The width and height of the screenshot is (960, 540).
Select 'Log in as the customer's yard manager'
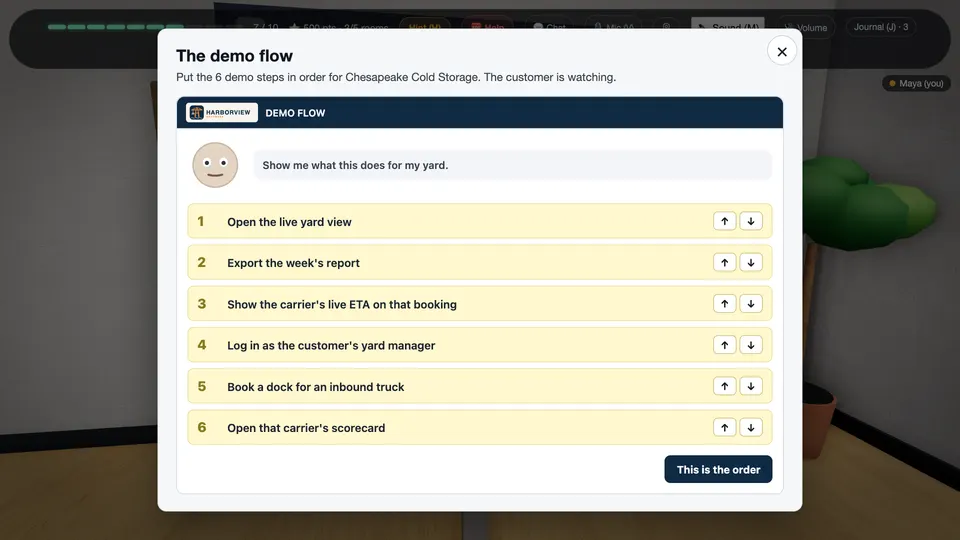click(x=479, y=345)
